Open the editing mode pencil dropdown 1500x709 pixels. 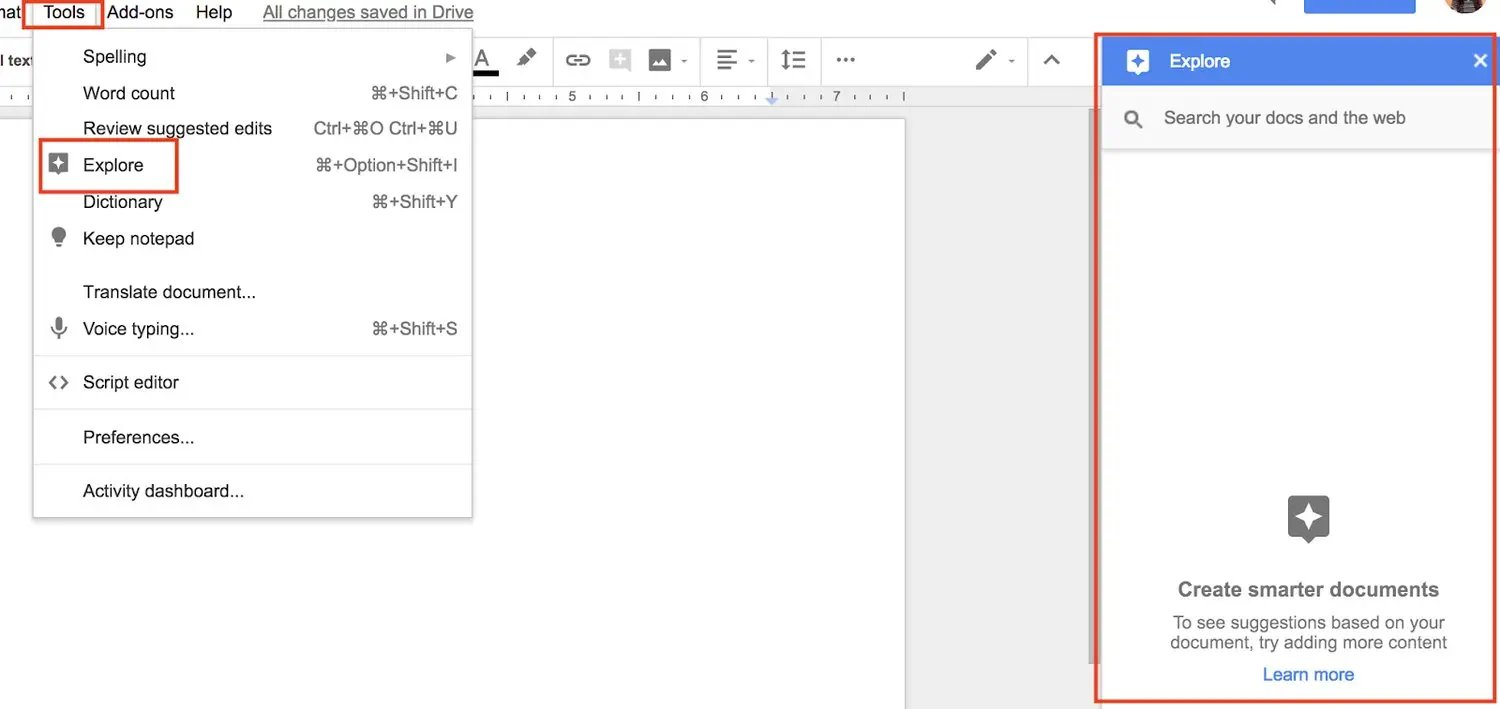[1010, 61]
